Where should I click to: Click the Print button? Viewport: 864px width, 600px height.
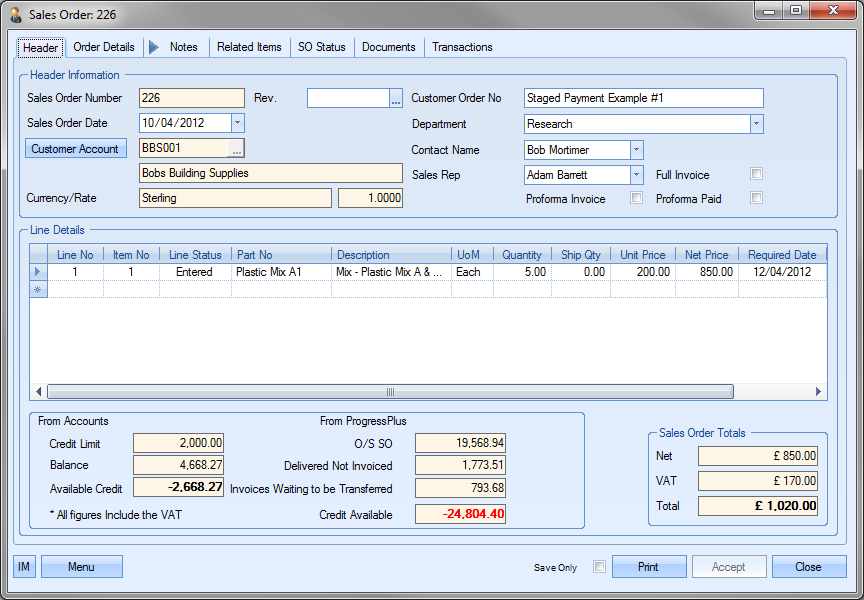(648, 567)
